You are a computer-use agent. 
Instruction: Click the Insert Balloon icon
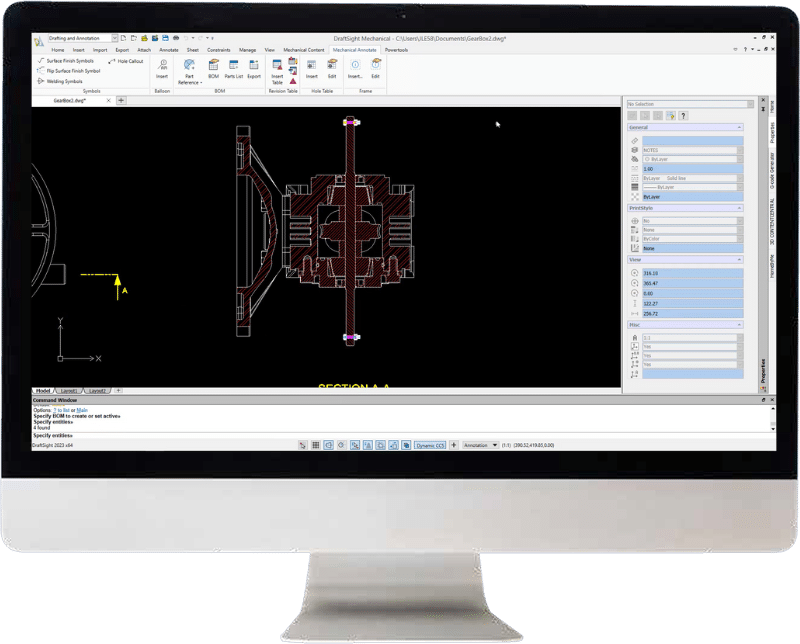[161, 68]
